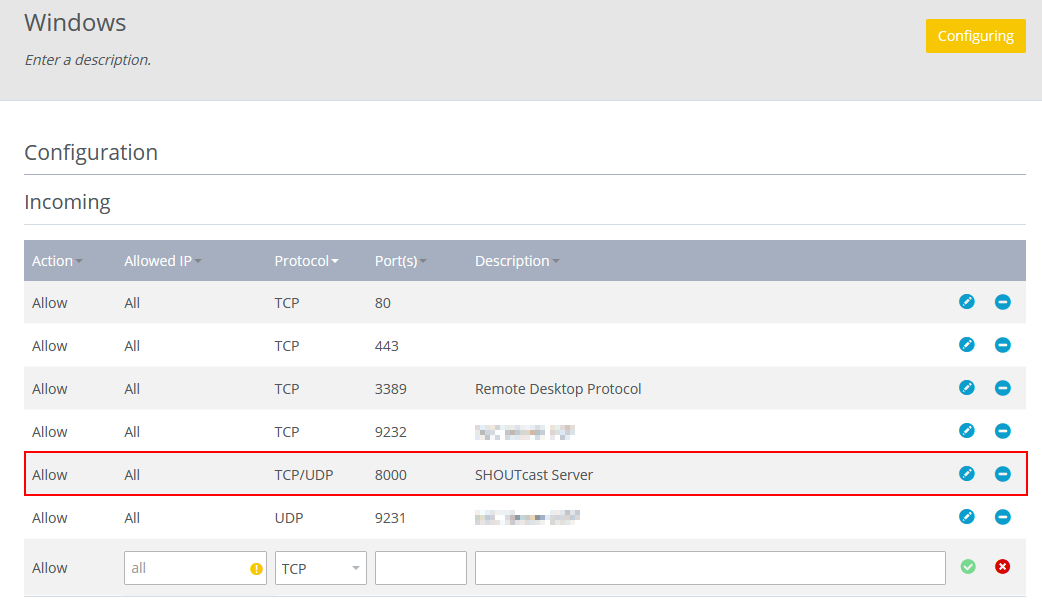The width and height of the screenshot is (1042, 615).
Task: Delete the port 9232 rule
Action: 1003,431
